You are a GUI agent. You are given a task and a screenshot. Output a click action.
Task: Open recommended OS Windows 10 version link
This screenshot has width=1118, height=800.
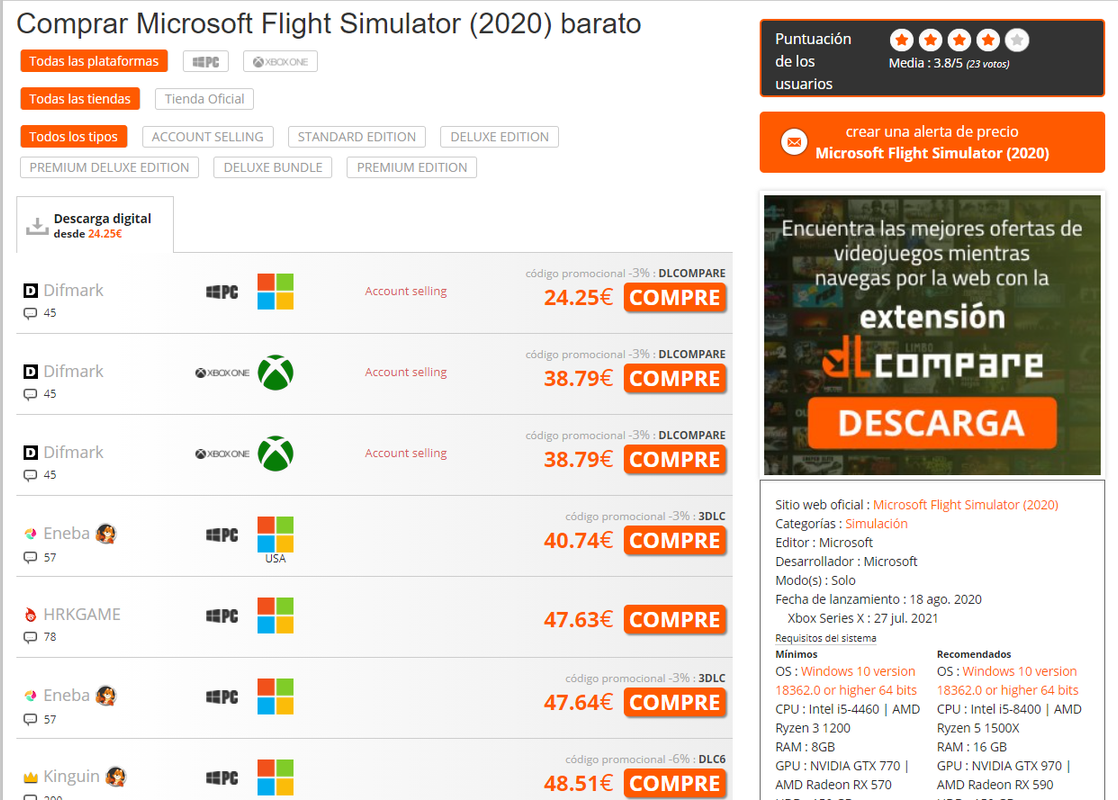[x=1007, y=681]
